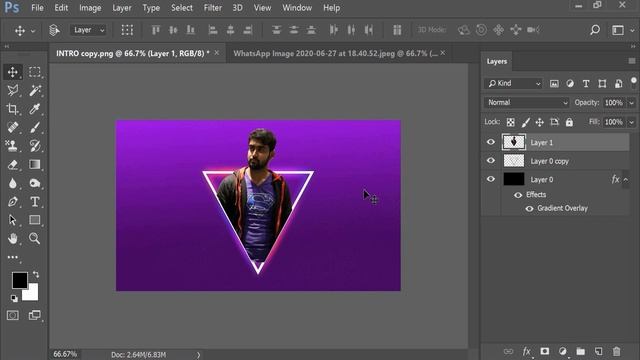Select the Sponge tool

pyautogui.click(x=35, y=183)
